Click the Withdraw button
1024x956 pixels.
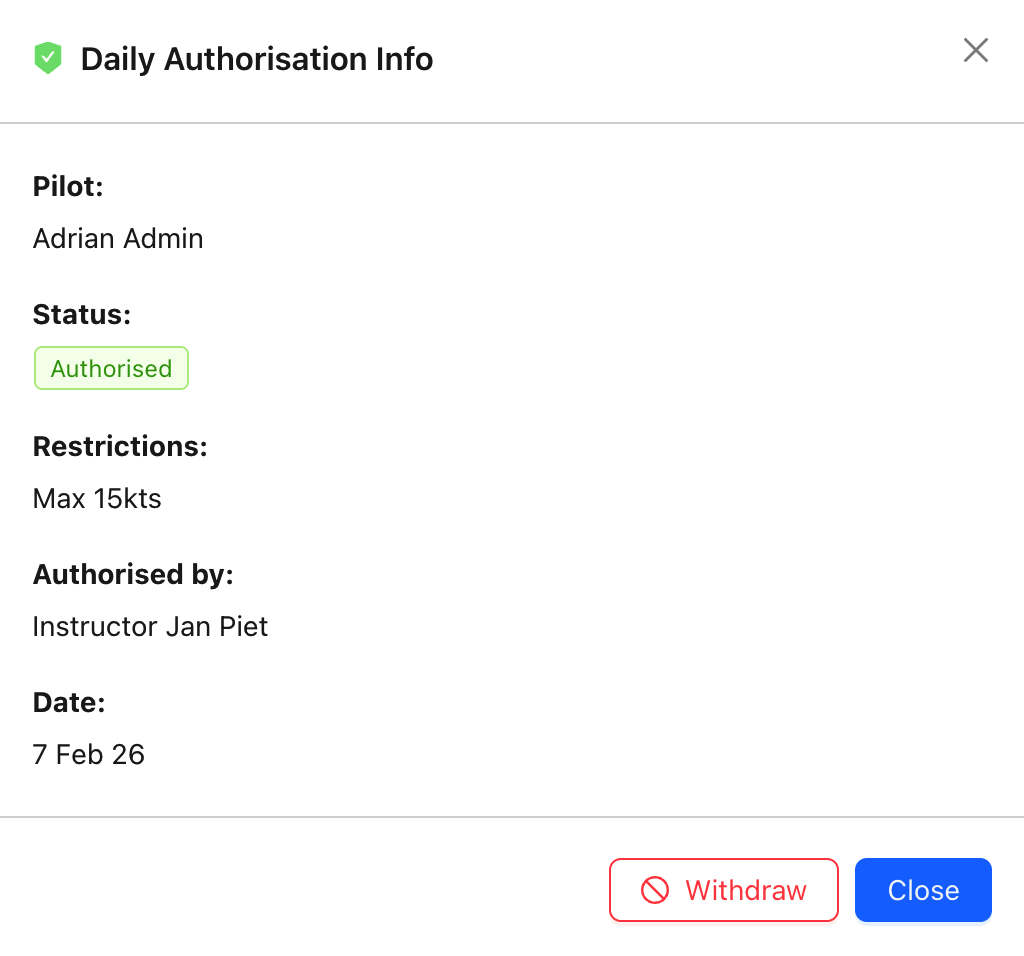[723, 890]
